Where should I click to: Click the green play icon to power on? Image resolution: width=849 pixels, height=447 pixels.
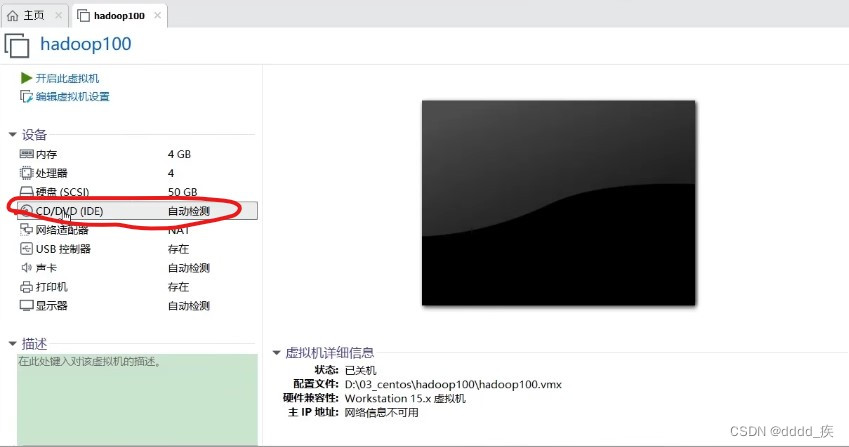click(26, 78)
